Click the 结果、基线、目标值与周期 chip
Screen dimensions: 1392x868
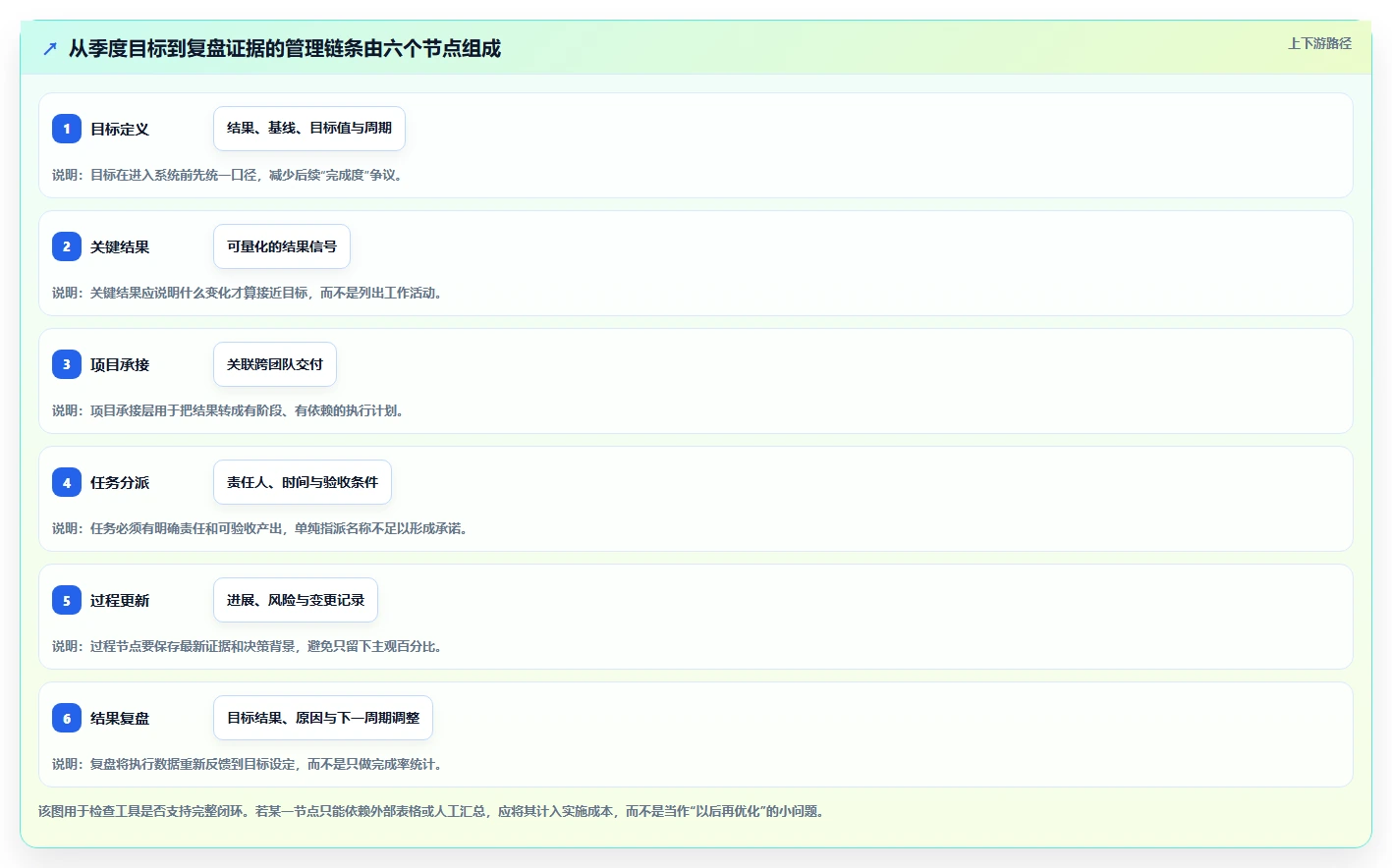pos(309,129)
